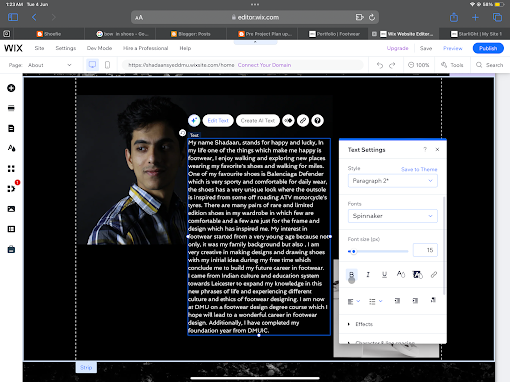Image resolution: width=510 pixels, height=382 pixels.
Task: Open the Add Elements plus icon in left sidebar
Action: tap(11, 88)
